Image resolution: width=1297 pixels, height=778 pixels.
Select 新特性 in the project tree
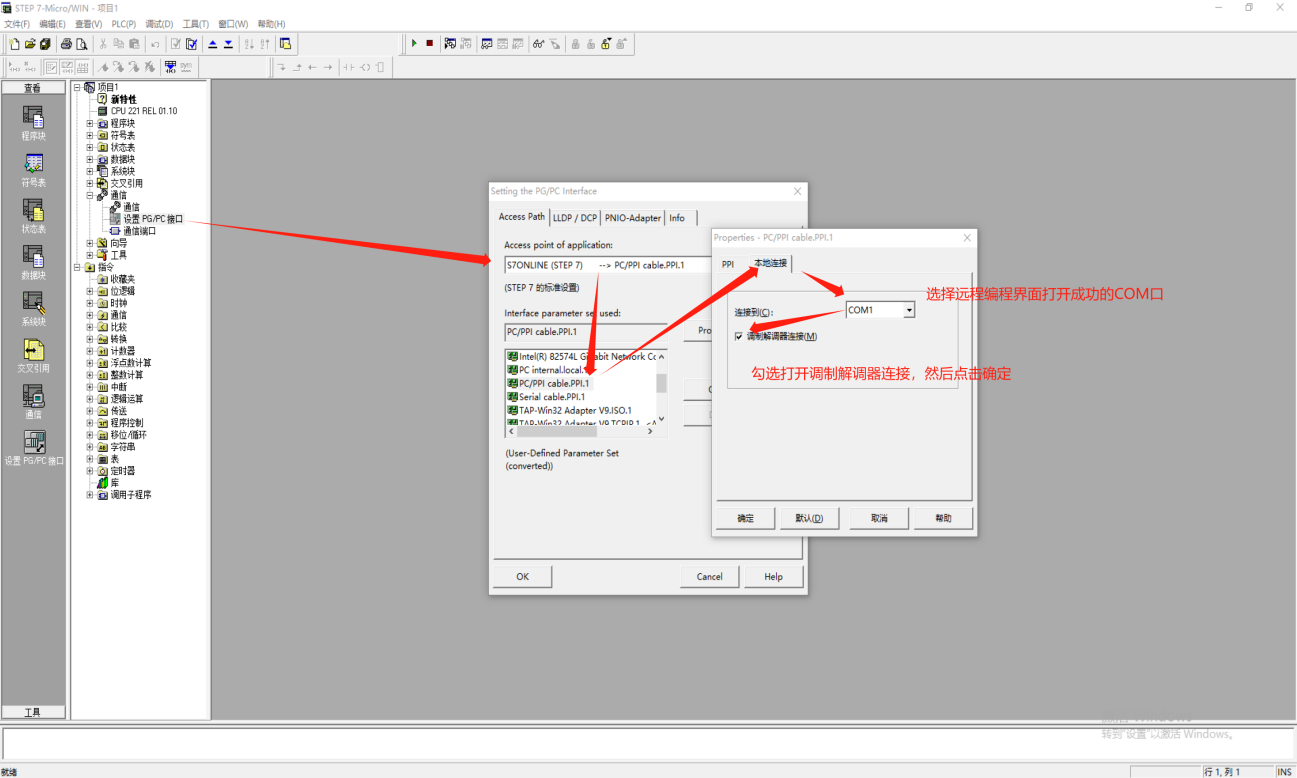pyautogui.click(x=123, y=99)
